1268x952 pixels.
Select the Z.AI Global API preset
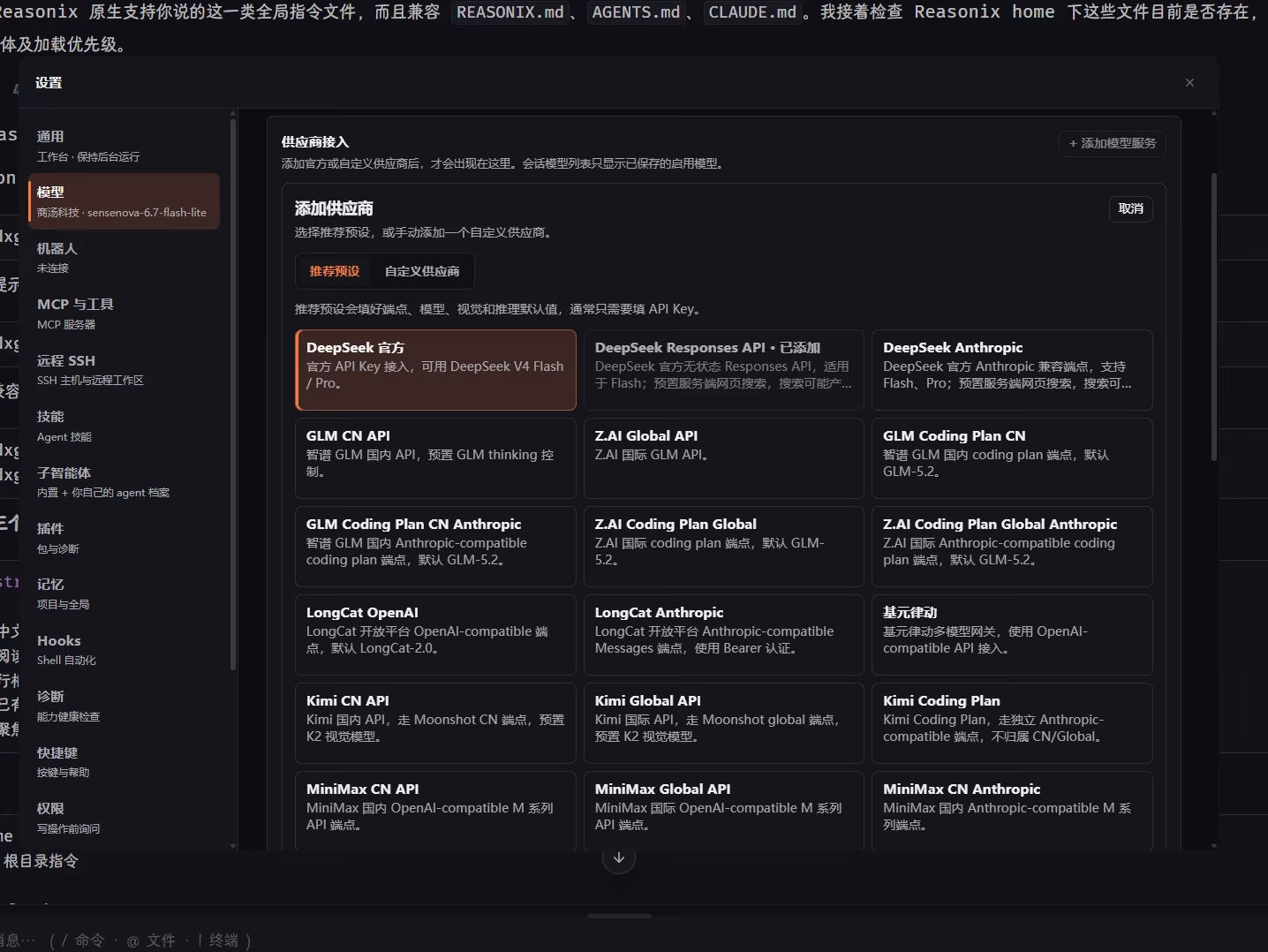click(723, 458)
